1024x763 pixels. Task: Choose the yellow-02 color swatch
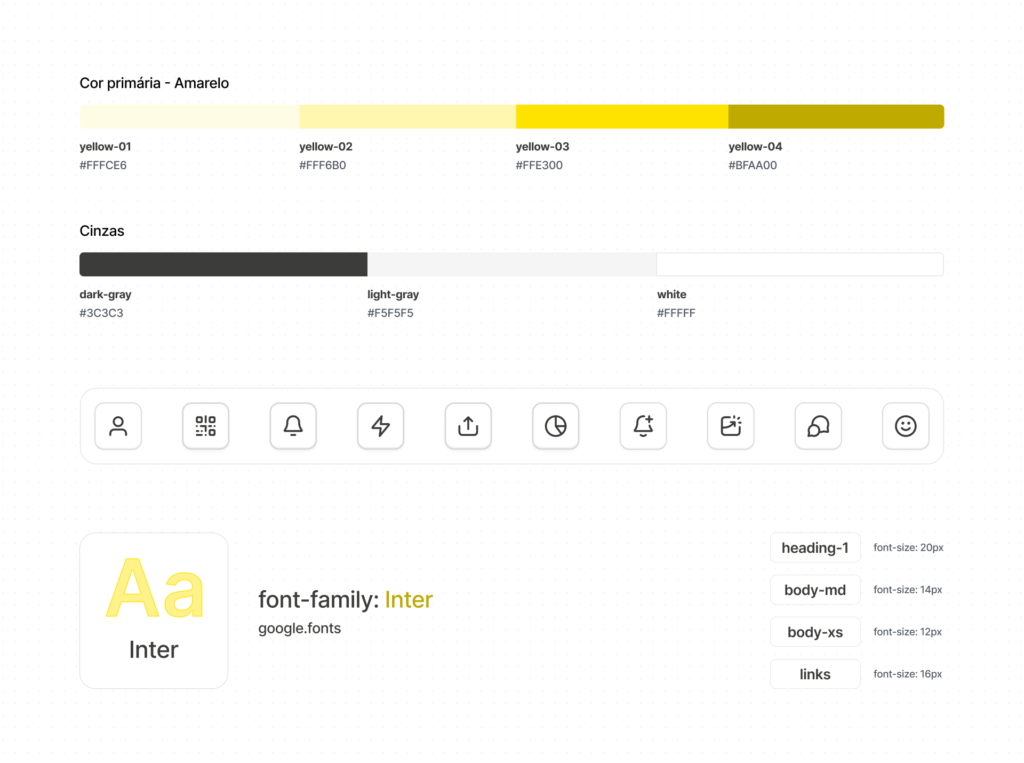click(407, 117)
